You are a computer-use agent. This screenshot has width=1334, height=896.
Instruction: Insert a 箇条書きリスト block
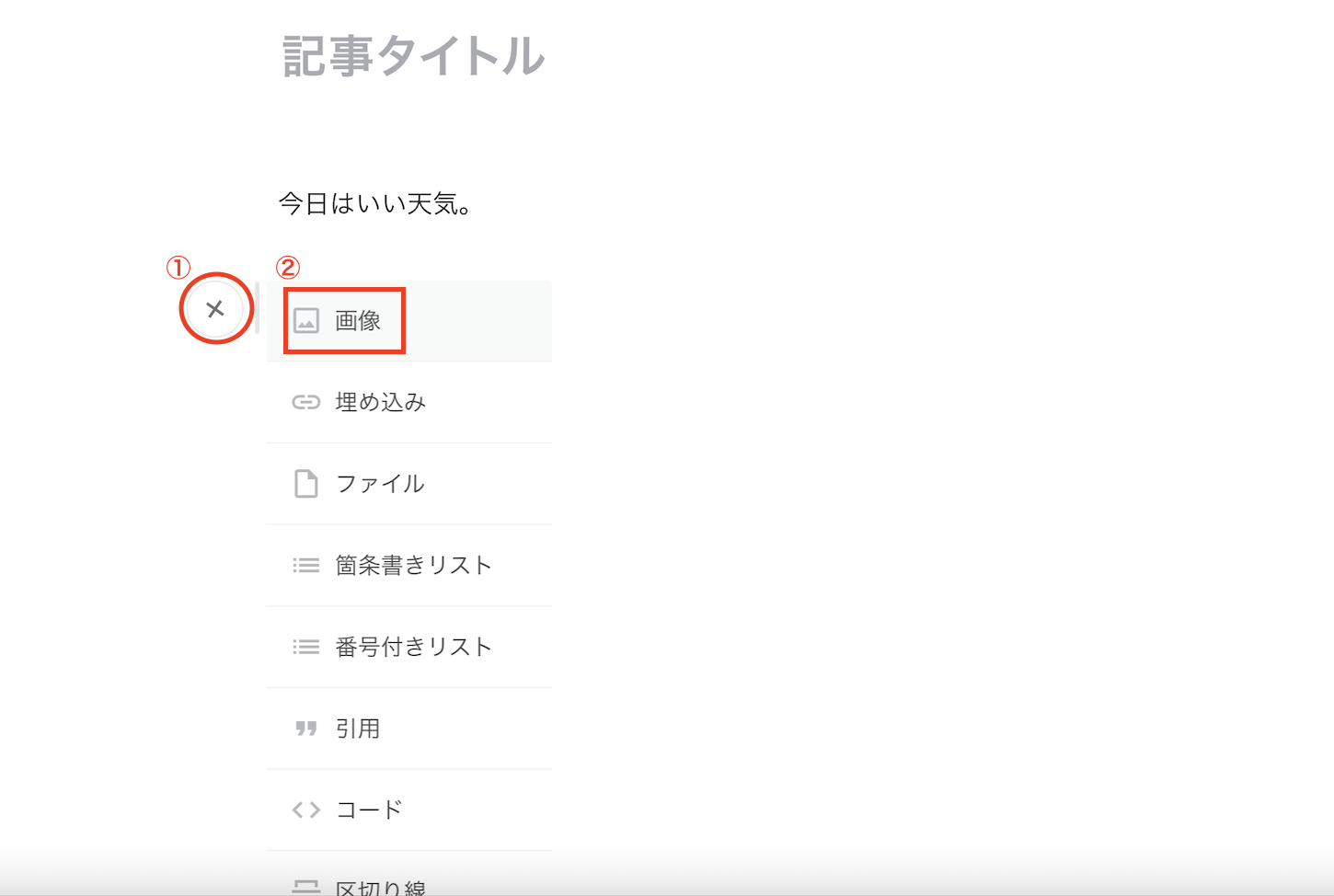point(409,565)
